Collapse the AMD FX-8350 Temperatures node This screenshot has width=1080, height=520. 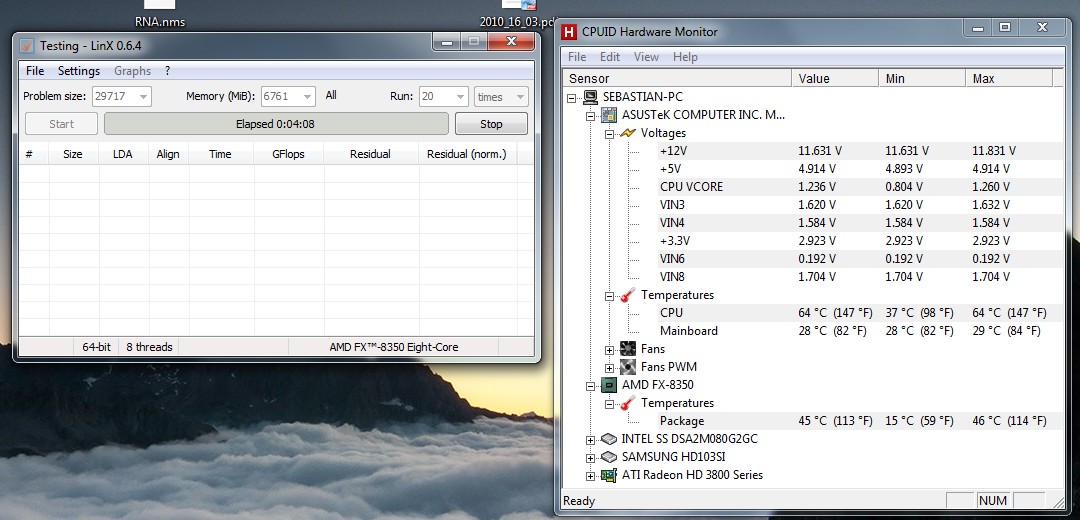pyautogui.click(x=610, y=404)
